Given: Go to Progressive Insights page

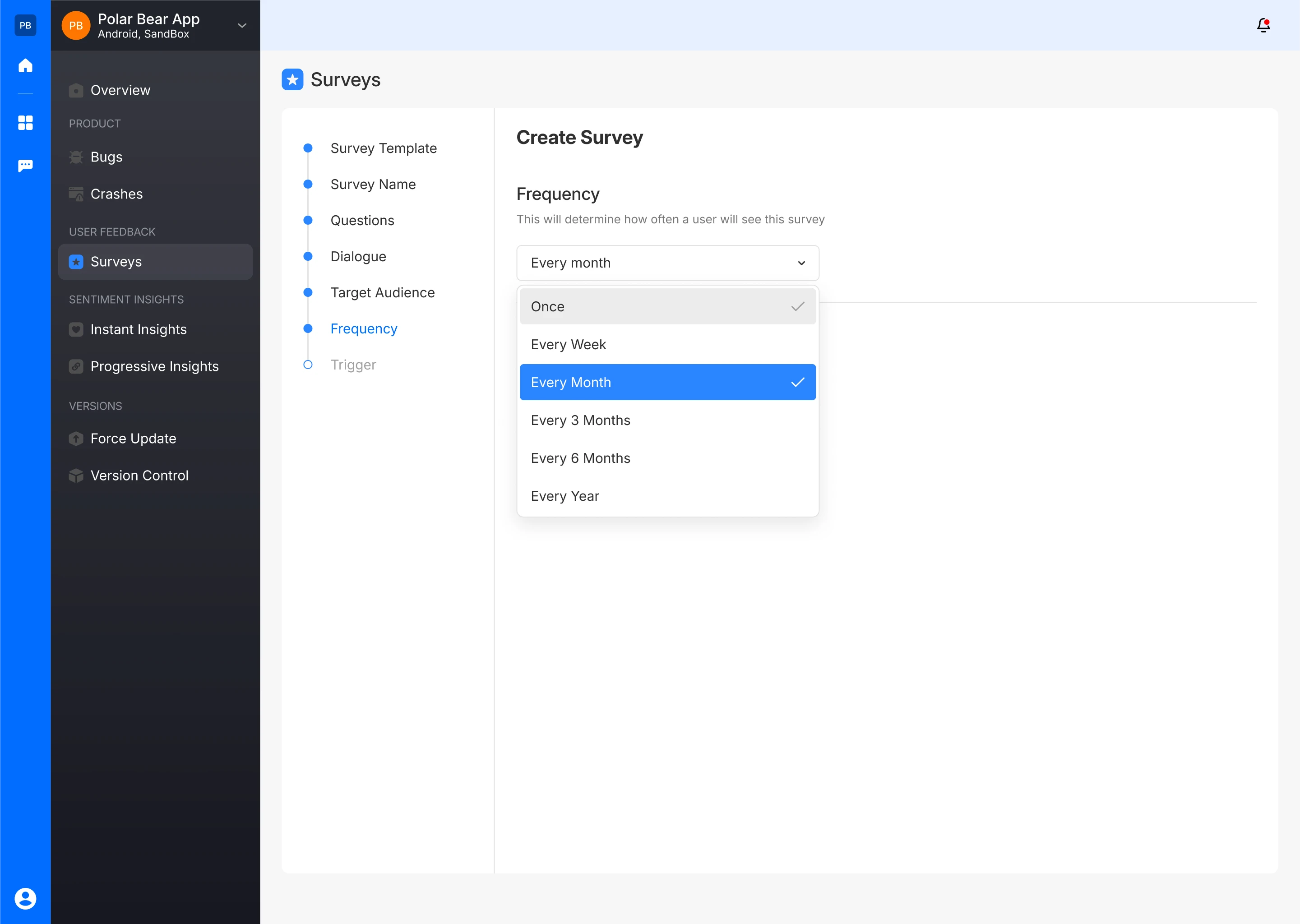Looking at the screenshot, I should pyautogui.click(x=155, y=366).
